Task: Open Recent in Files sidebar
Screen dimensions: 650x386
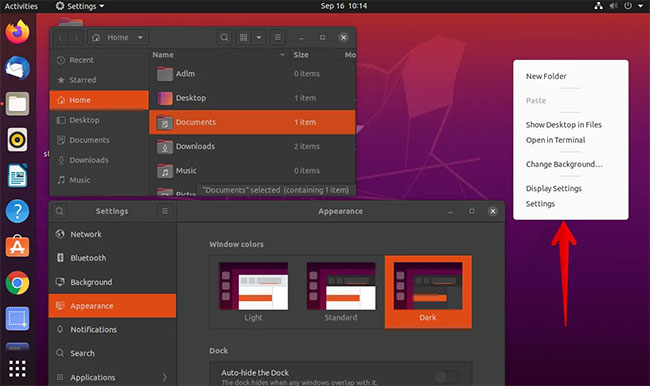Action: (99, 60)
